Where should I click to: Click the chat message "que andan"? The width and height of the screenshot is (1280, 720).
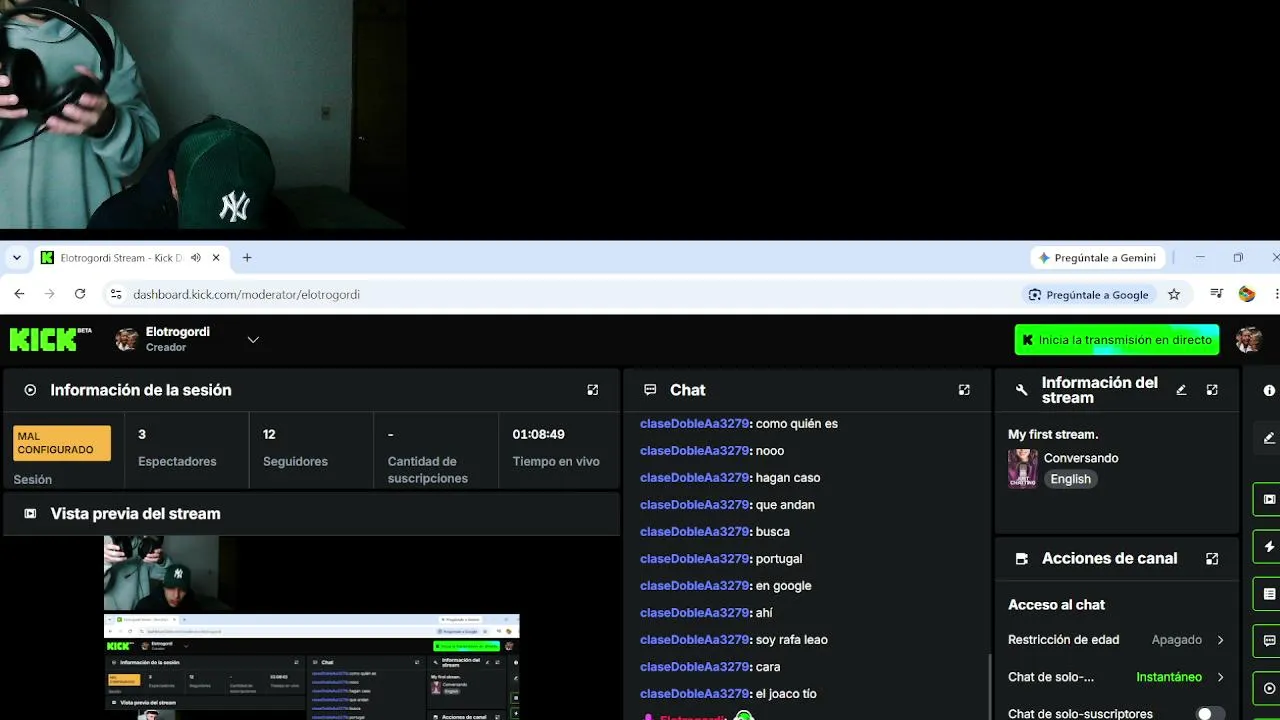click(x=785, y=505)
